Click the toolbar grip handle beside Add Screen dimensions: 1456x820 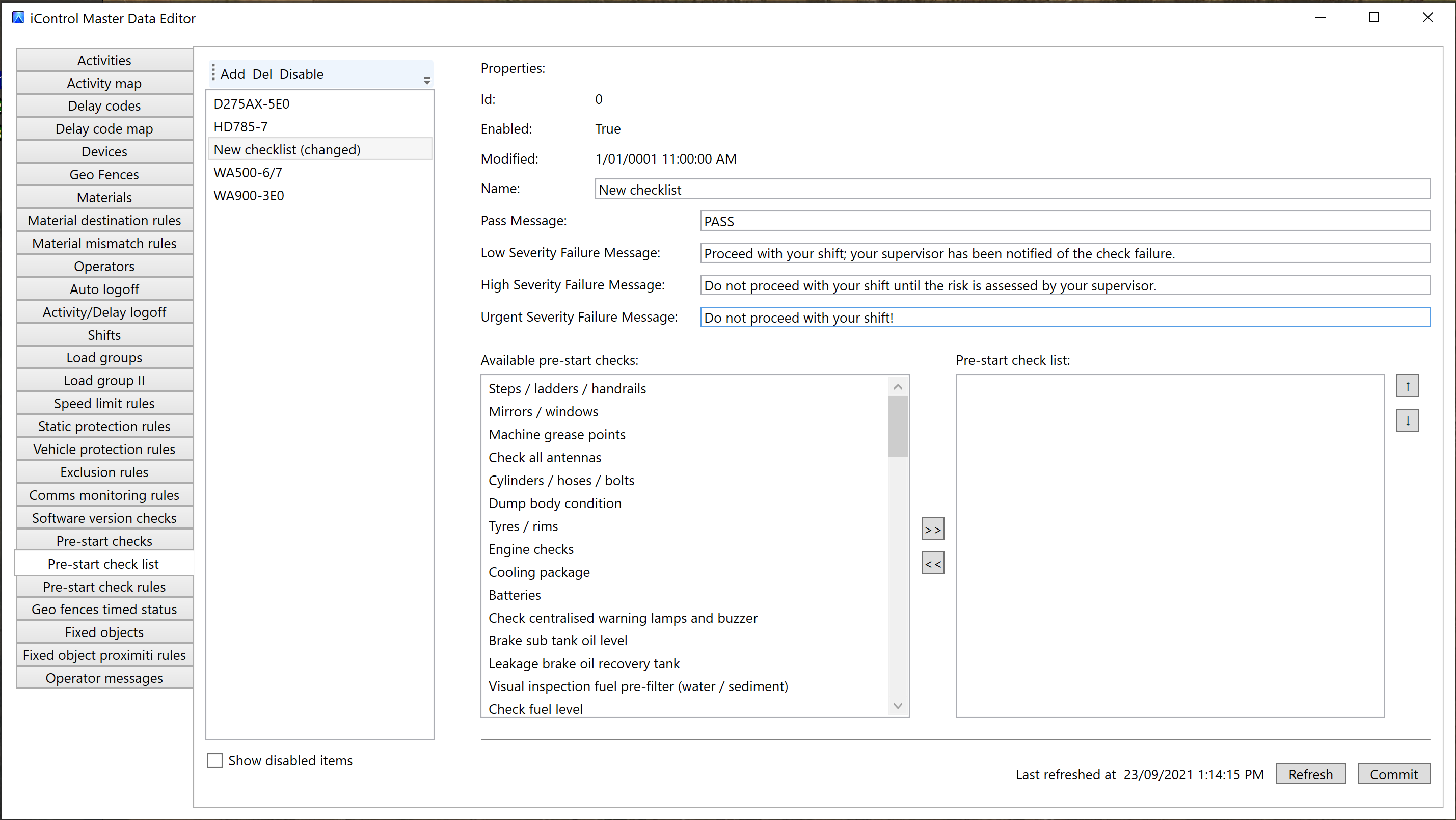coord(213,73)
